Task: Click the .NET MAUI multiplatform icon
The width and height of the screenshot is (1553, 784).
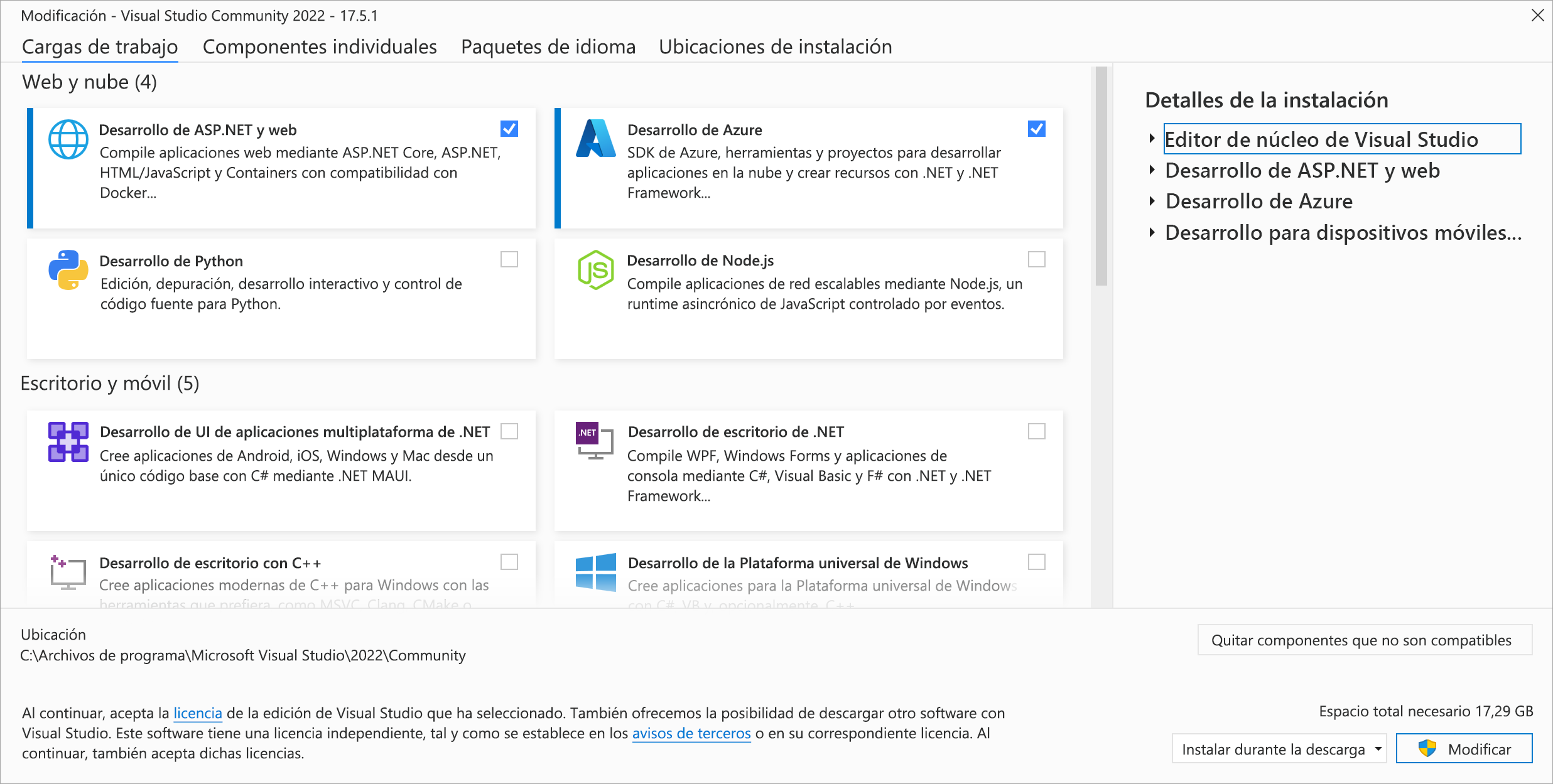Action: click(x=68, y=442)
